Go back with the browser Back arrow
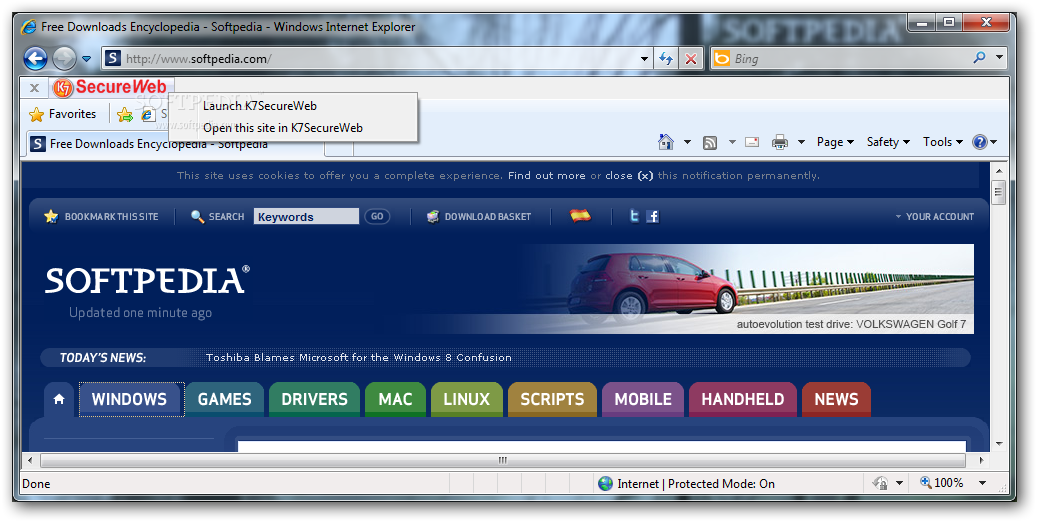Image resolution: width=1037 pixels, height=522 pixels. pyautogui.click(x=35, y=59)
